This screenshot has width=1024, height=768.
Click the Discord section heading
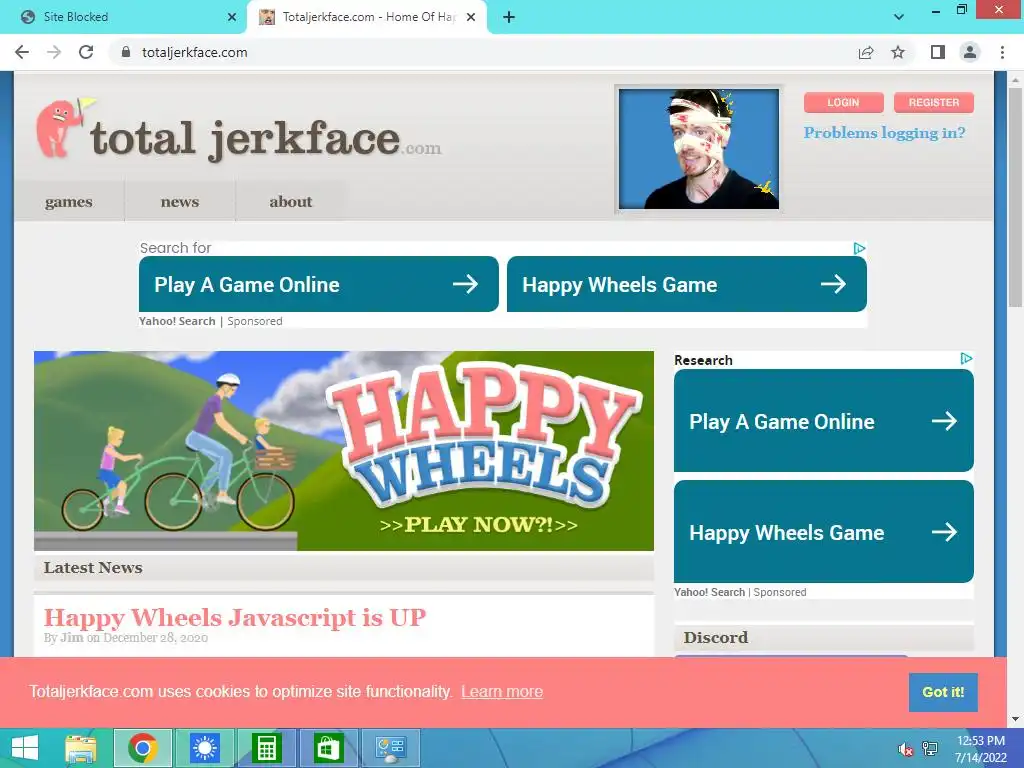click(x=716, y=637)
